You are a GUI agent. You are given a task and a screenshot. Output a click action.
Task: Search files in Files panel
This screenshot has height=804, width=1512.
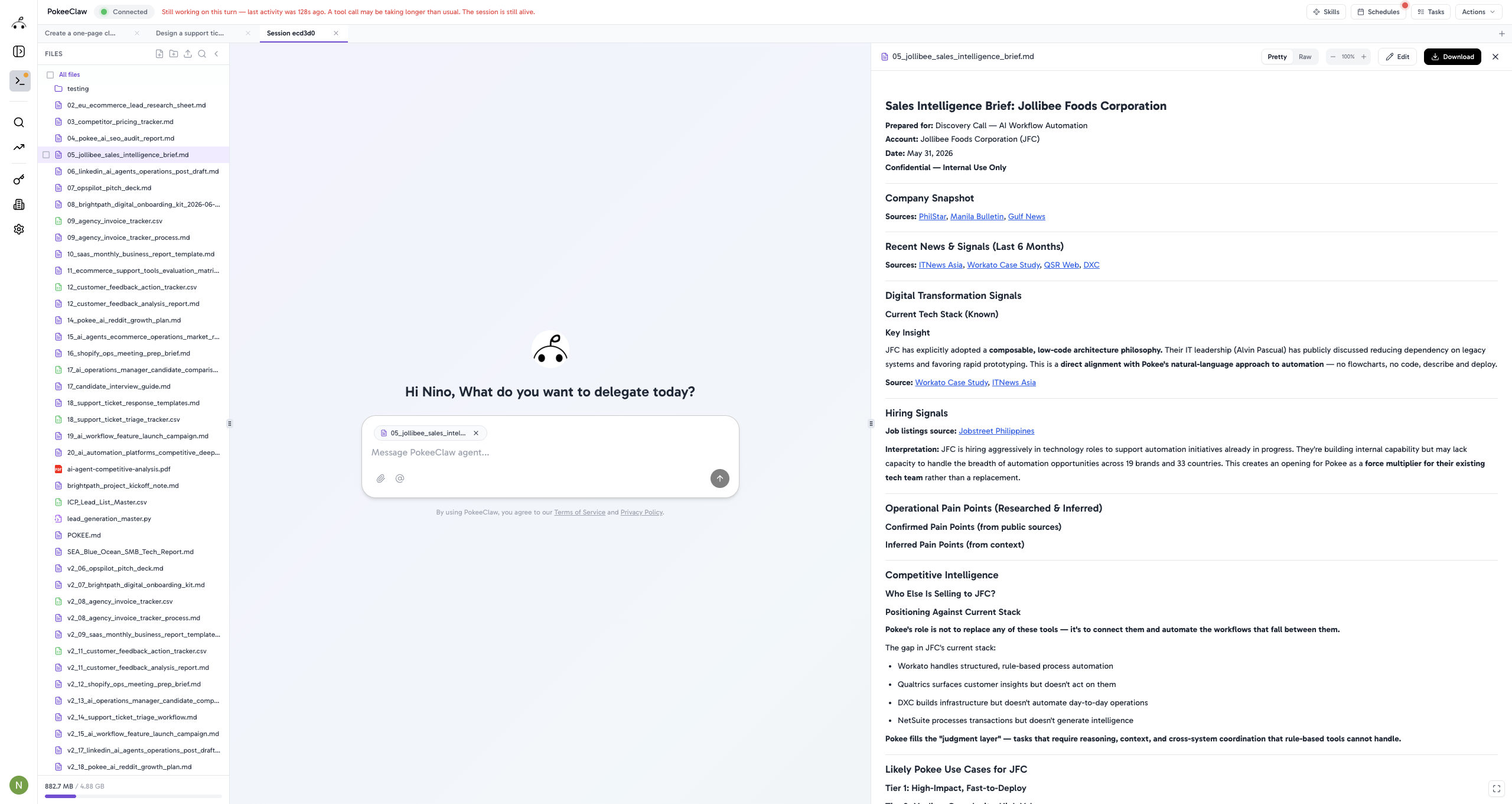click(202, 54)
